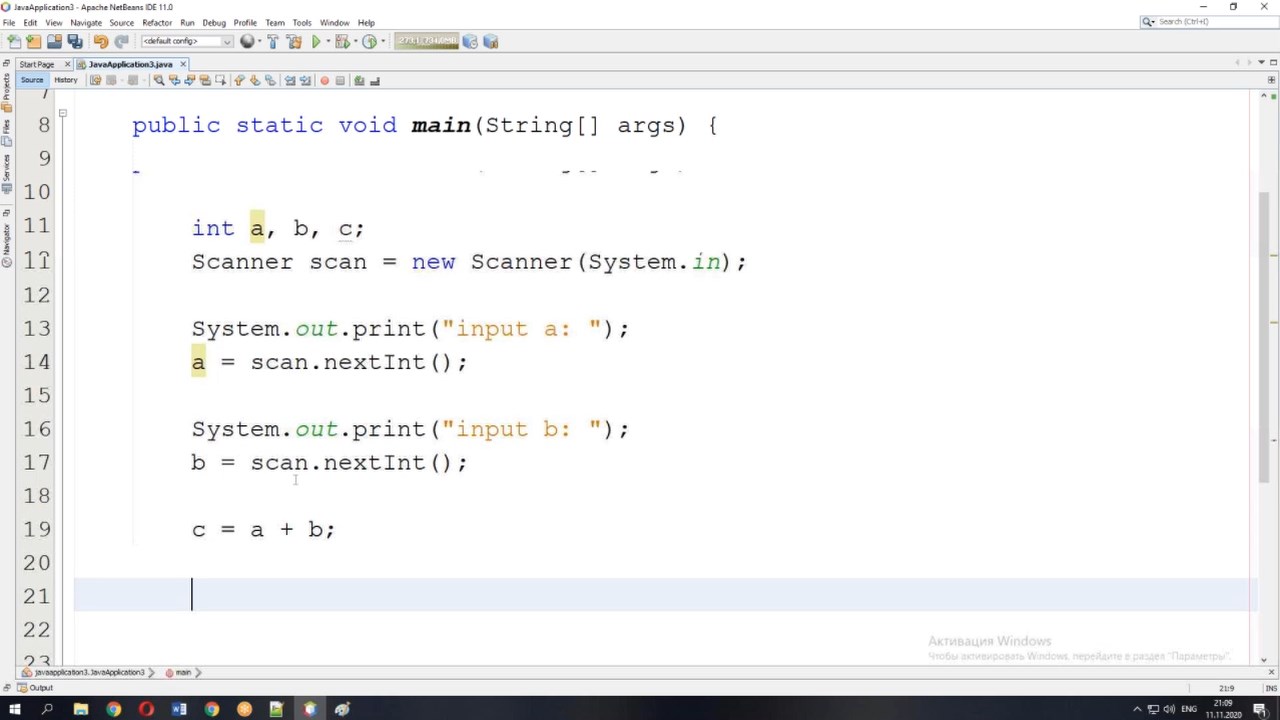Click Clean and Build Project icon
1280x720 pixels.
(x=294, y=41)
